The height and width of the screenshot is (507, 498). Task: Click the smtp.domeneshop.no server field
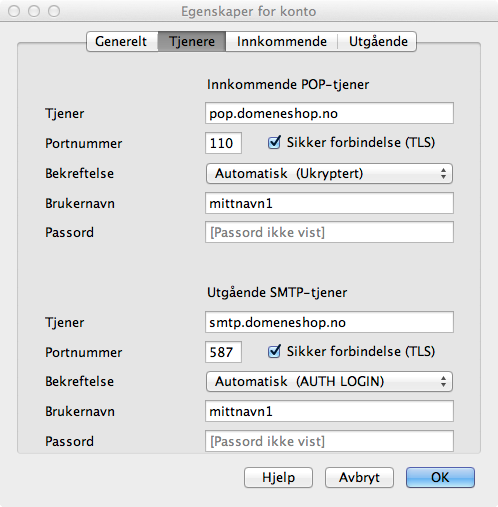click(329, 322)
